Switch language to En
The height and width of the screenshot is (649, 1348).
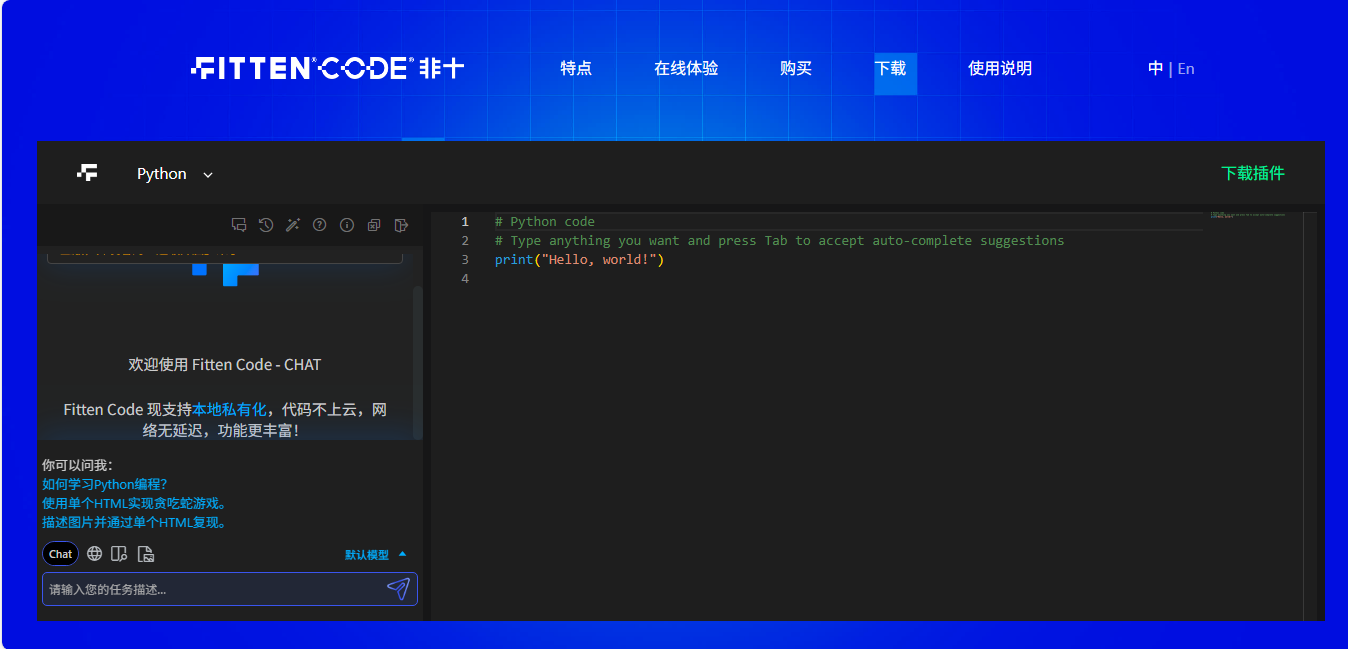(1186, 69)
